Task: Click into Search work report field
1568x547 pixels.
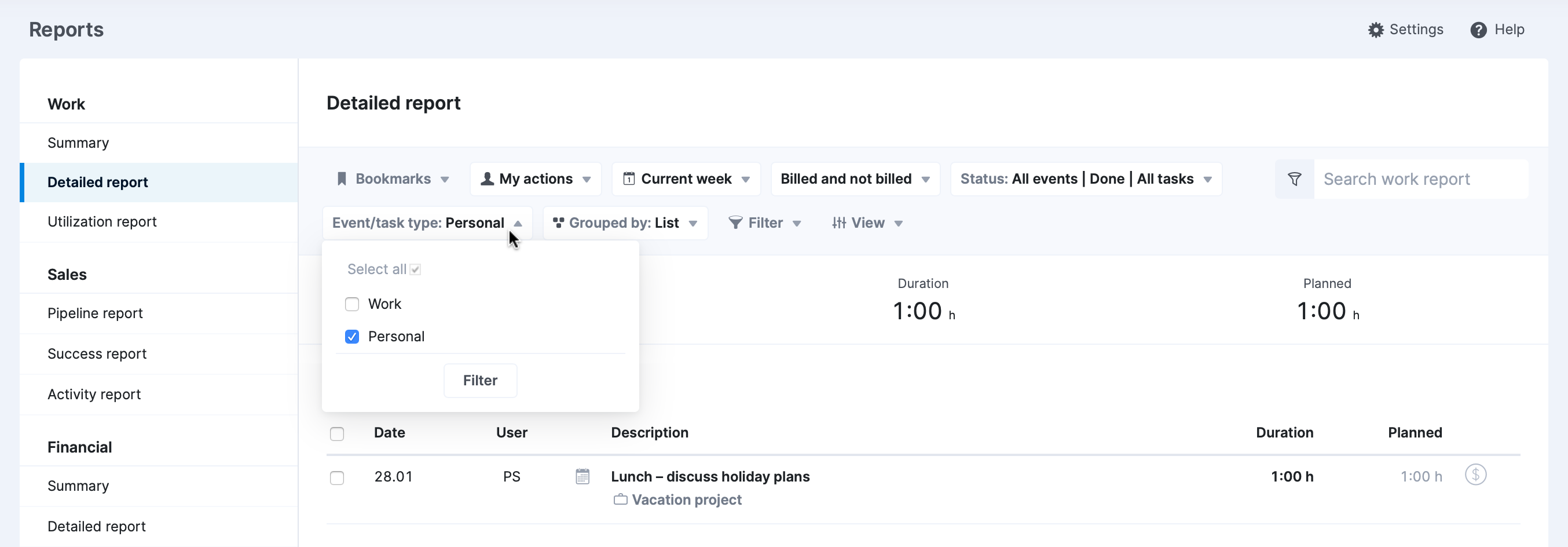Action: tap(1420, 179)
